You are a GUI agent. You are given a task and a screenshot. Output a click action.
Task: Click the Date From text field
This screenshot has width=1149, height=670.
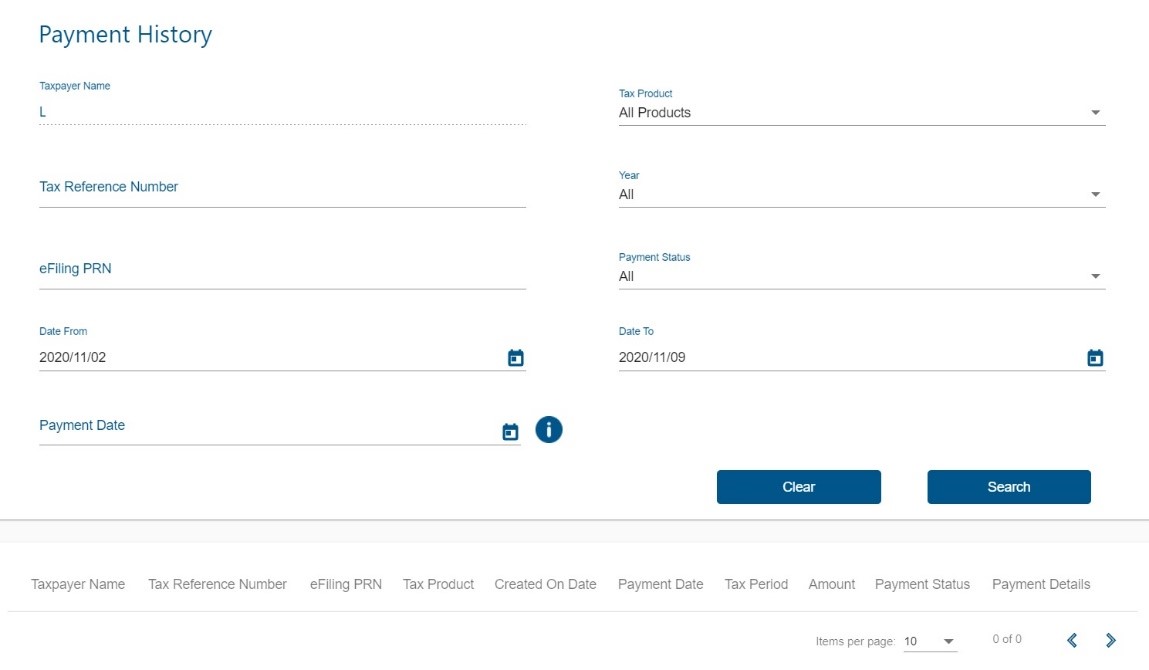(265, 358)
